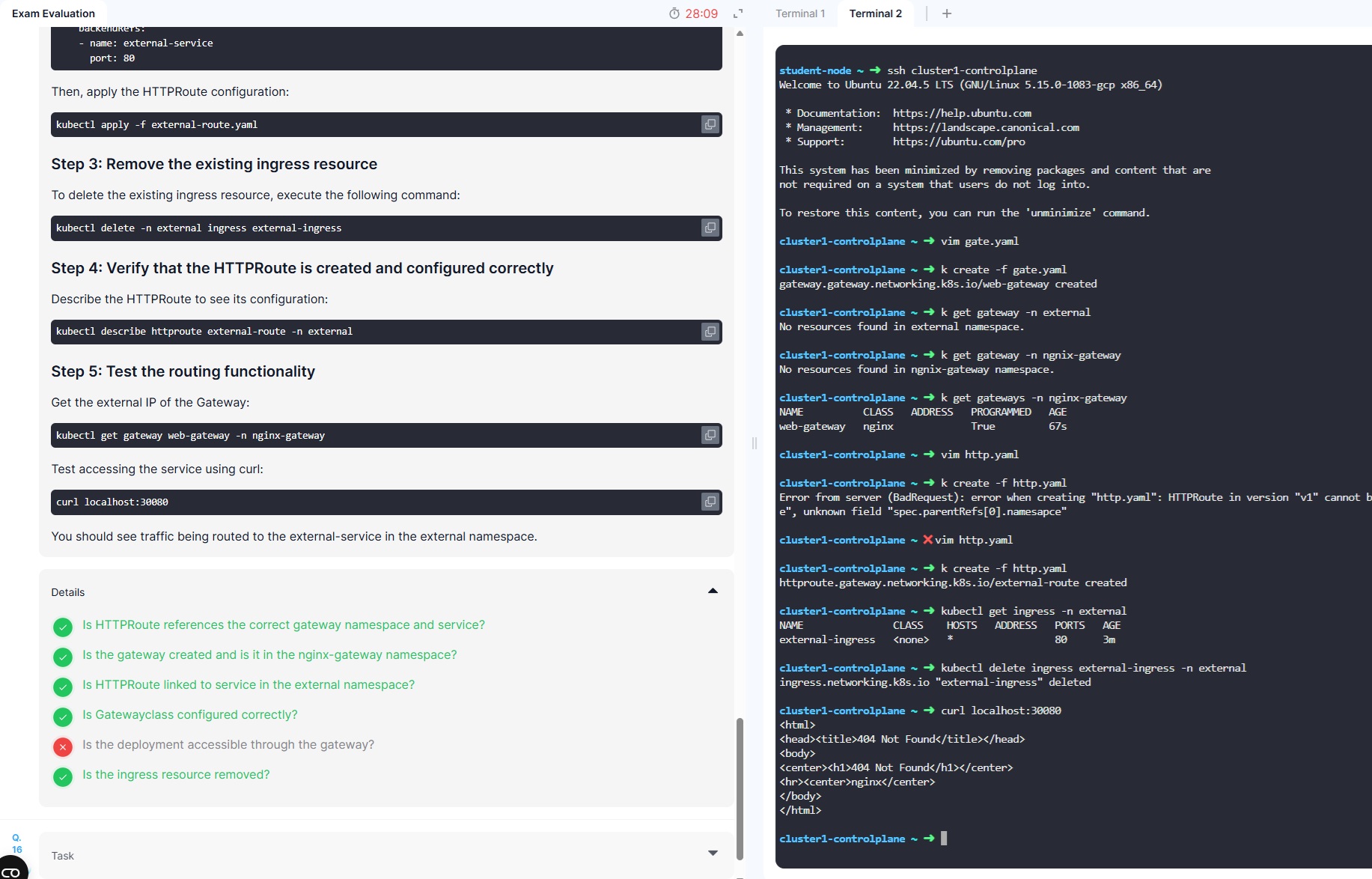Image resolution: width=1372 pixels, height=879 pixels.
Task: Click 'Is Gatewayclass configured correctly?' text
Action: click(190, 714)
